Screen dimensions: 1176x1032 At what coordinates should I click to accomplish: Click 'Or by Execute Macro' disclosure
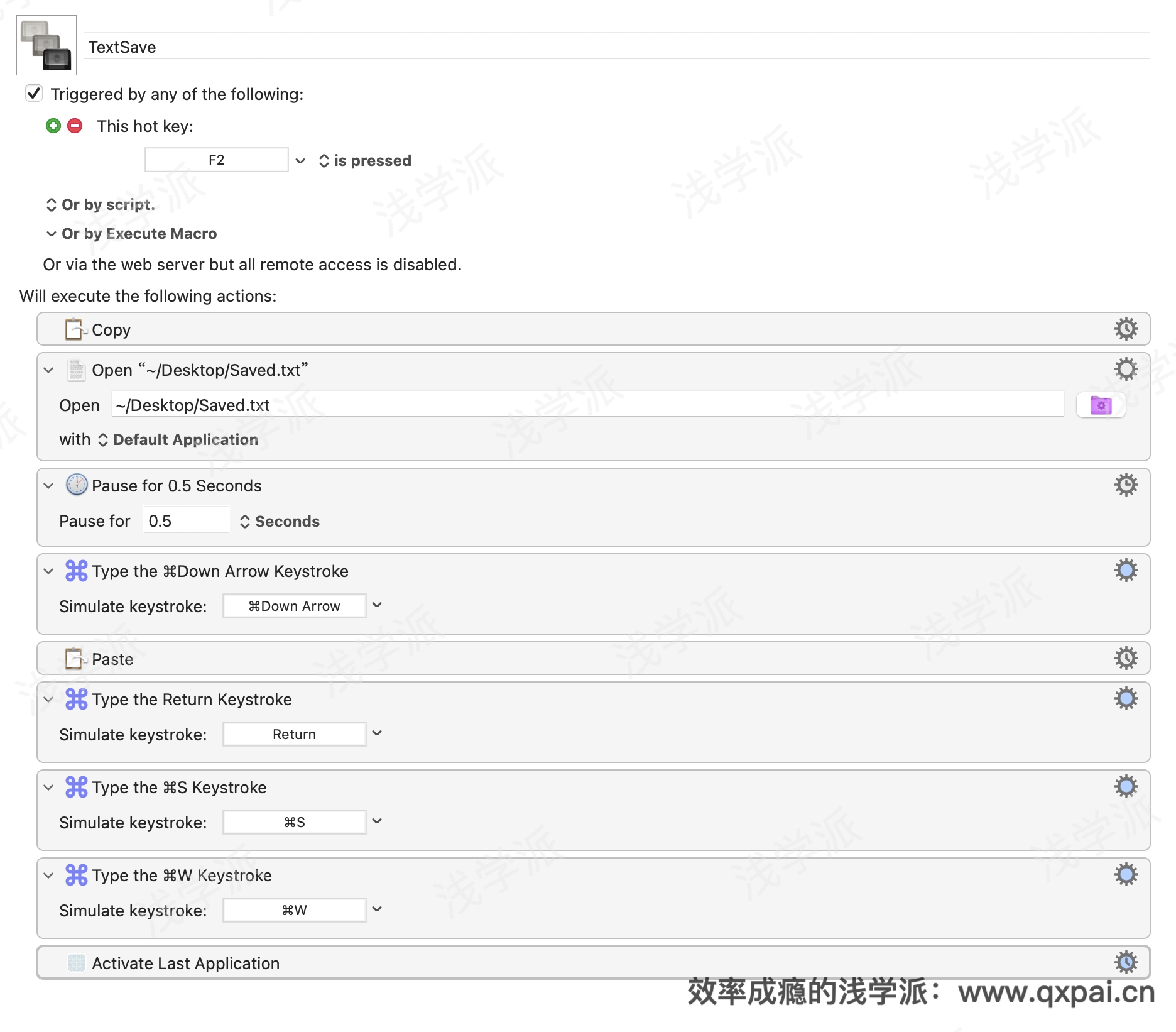131,234
